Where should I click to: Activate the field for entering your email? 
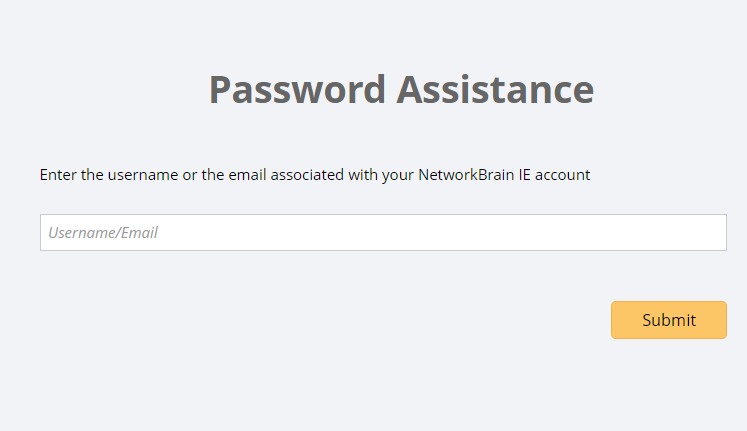pyautogui.click(x=383, y=232)
